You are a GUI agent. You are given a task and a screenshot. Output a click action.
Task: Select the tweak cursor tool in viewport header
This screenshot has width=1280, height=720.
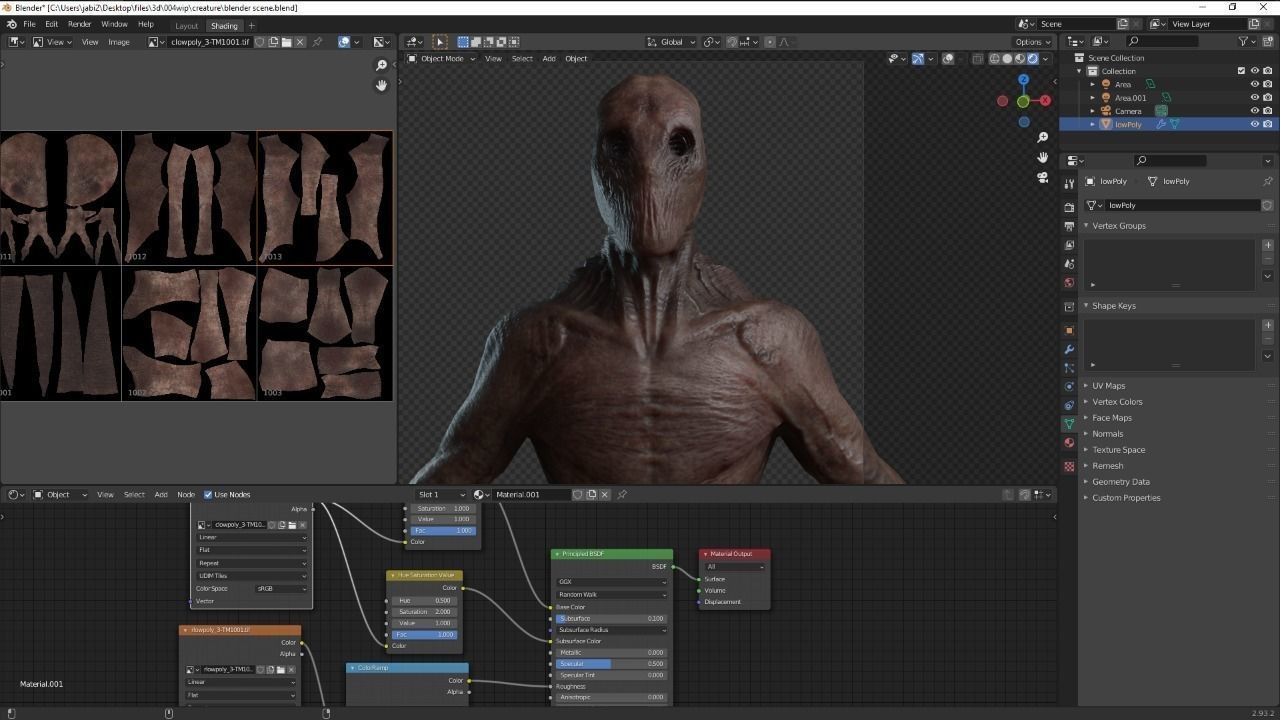click(x=439, y=42)
